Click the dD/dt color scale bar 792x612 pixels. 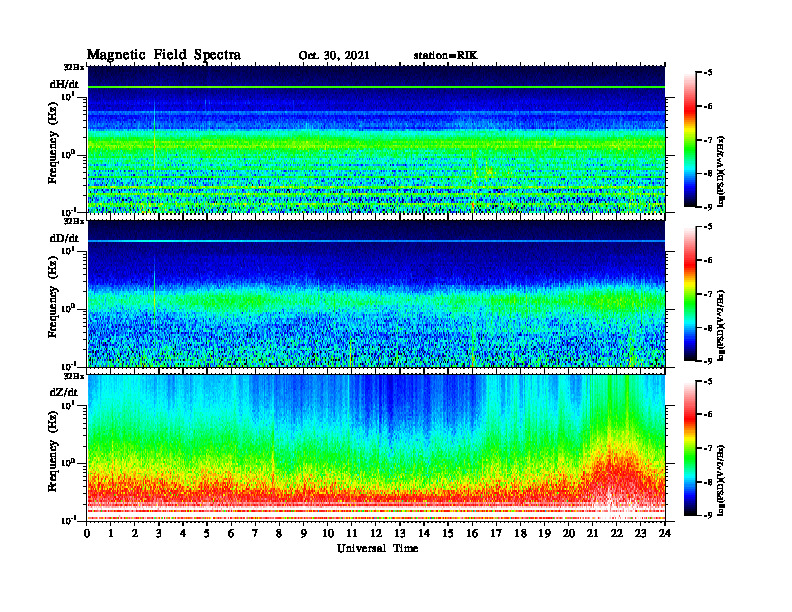(x=690, y=293)
